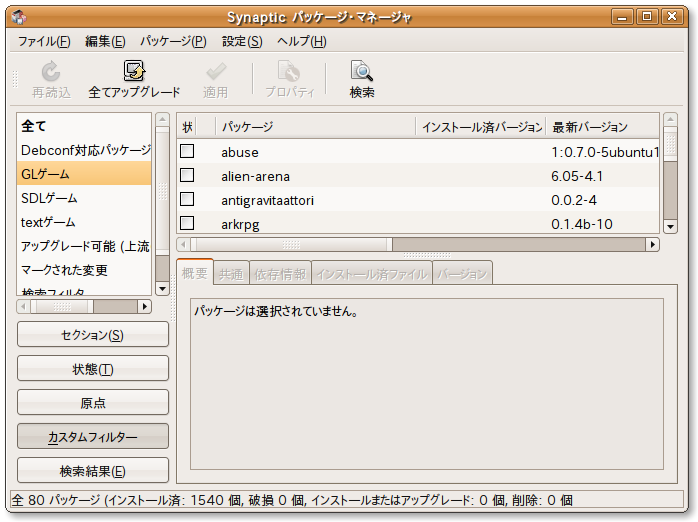Open the ヘルプ(H) menu
This screenshot has width=698, height=522.
point(302,41)
